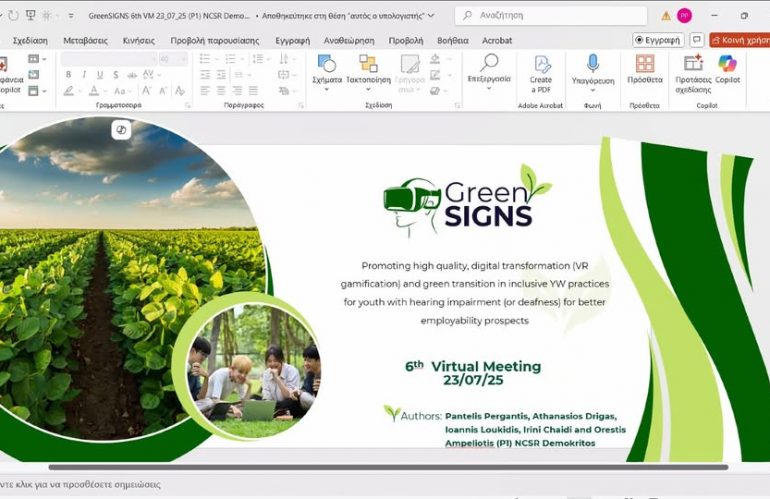Click the font color A icon

pyautogui.click(x=94, y=91)
